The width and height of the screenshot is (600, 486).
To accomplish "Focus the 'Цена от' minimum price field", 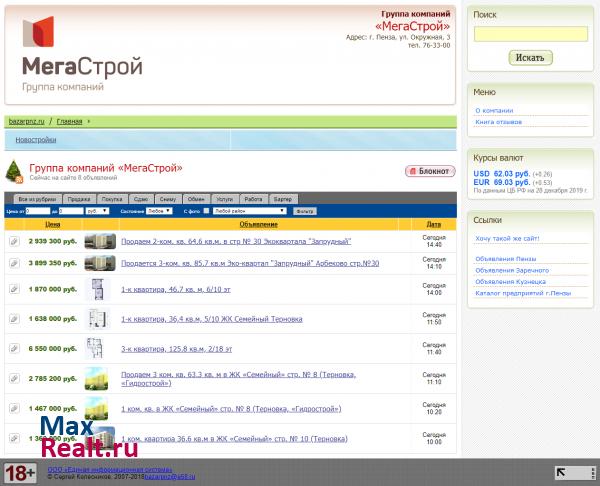I will click(x=38, y=211).
